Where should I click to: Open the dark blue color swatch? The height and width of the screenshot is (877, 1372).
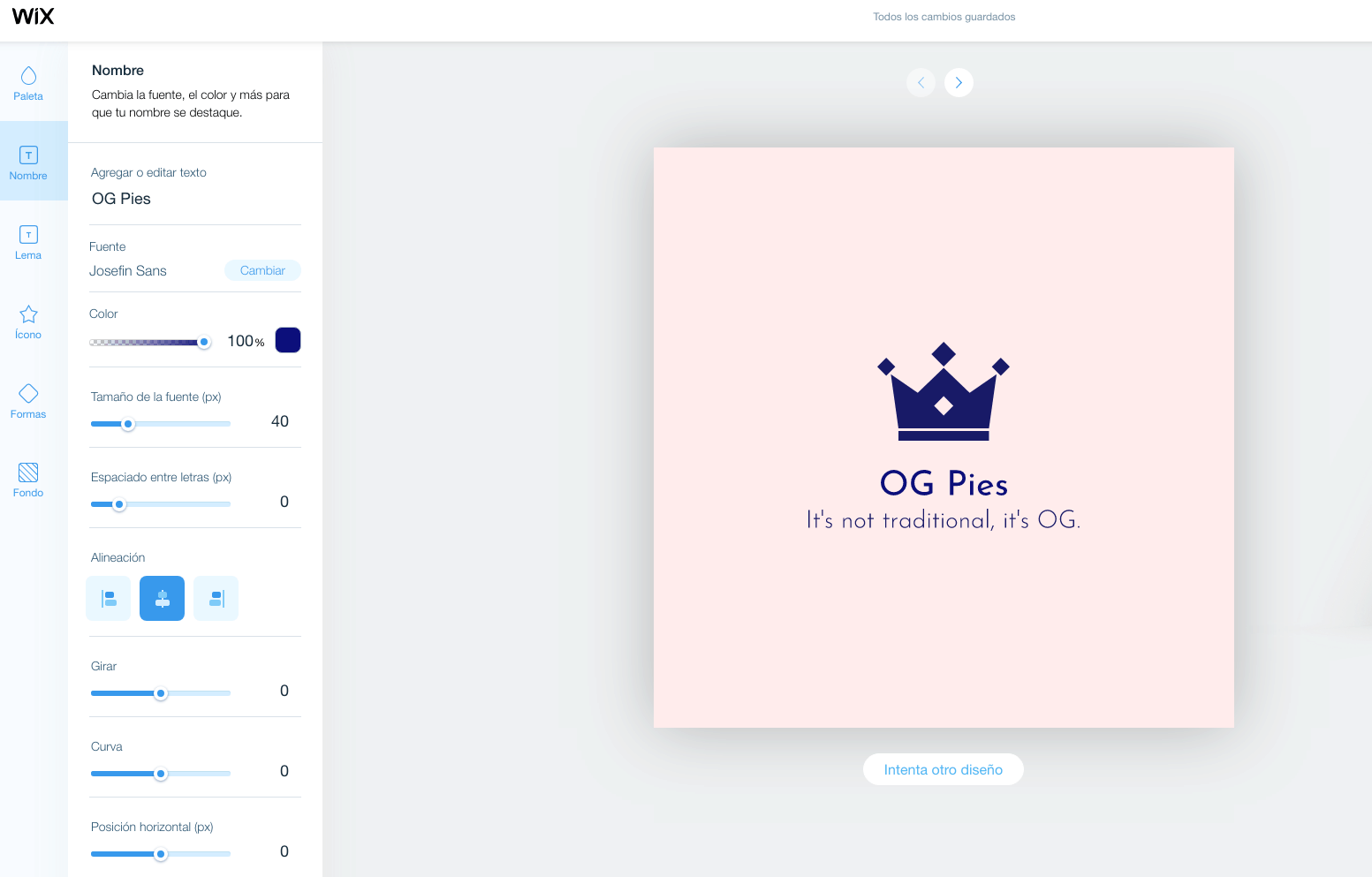click(288, 340)
